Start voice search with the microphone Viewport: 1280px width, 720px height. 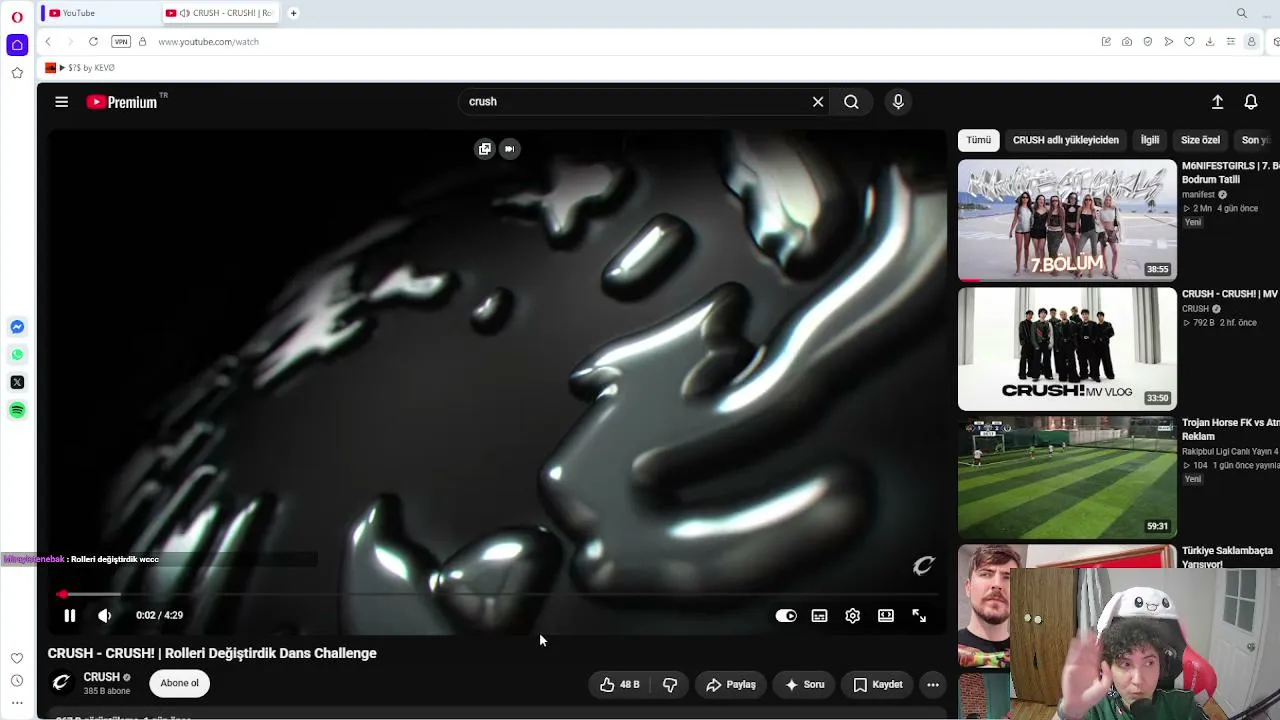point(898,102)
